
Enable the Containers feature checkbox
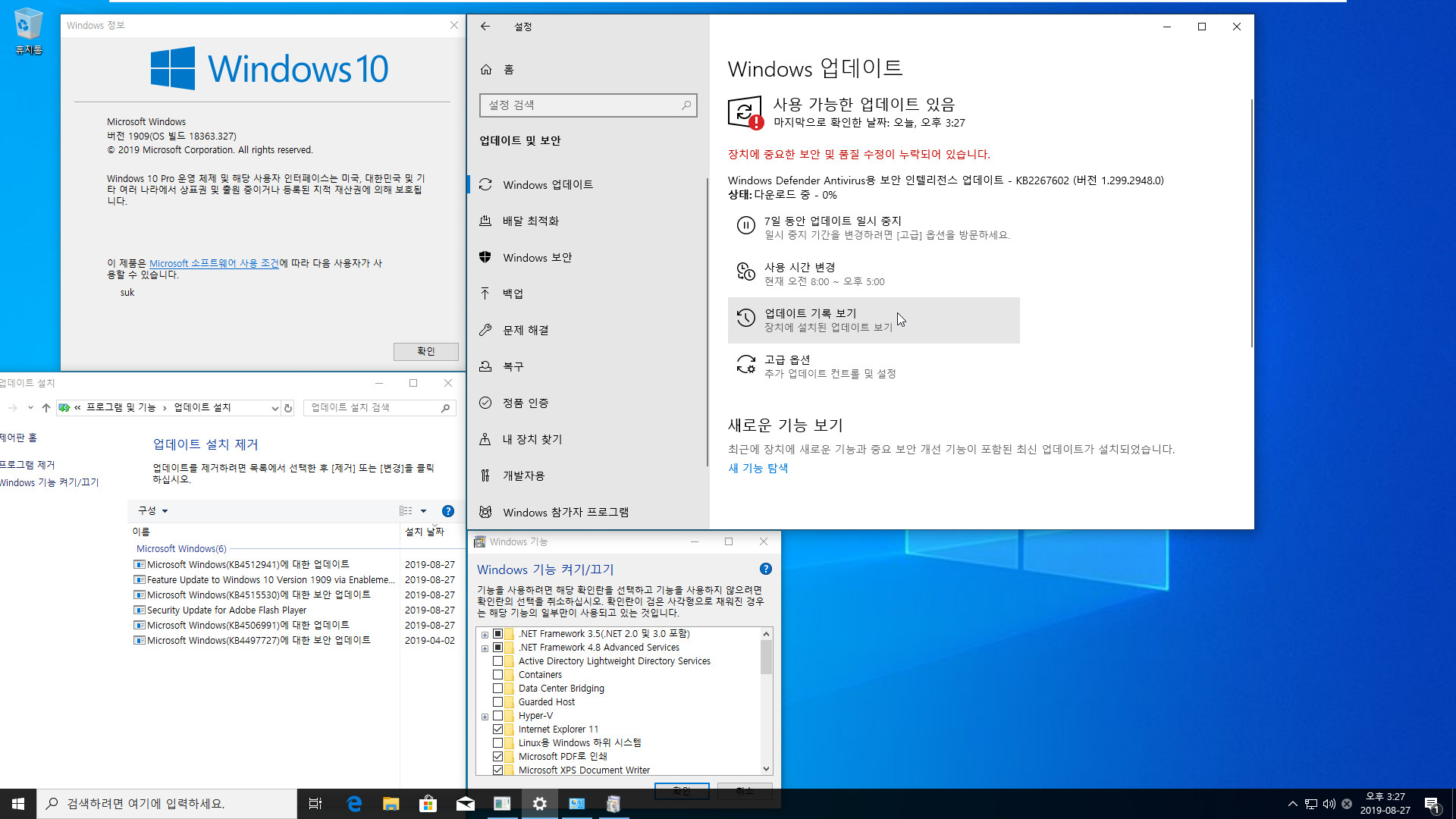pyautogui.click(x=498, y=675)
